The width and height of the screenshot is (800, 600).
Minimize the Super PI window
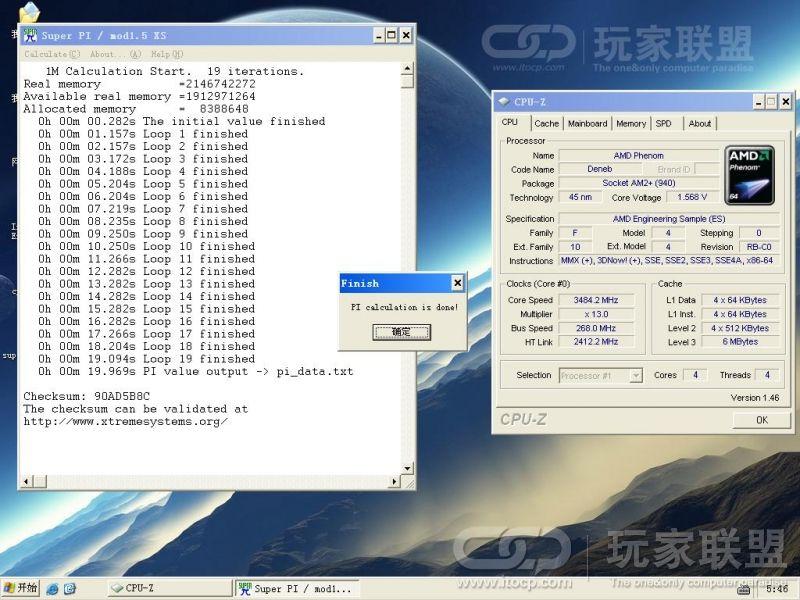[379, 35]
